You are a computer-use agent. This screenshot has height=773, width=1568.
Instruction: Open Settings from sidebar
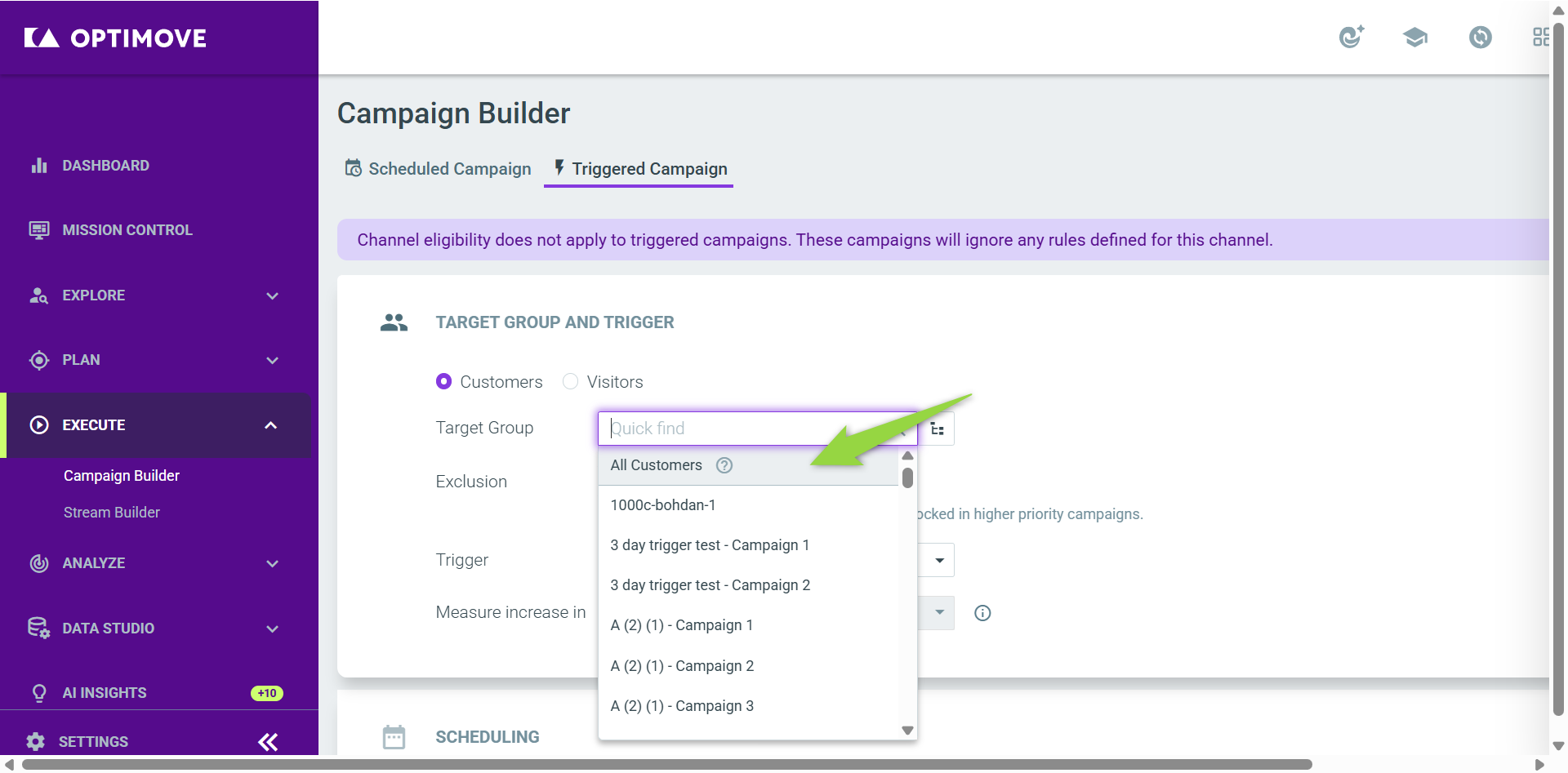pyautogui.click(x=93, y=742)
